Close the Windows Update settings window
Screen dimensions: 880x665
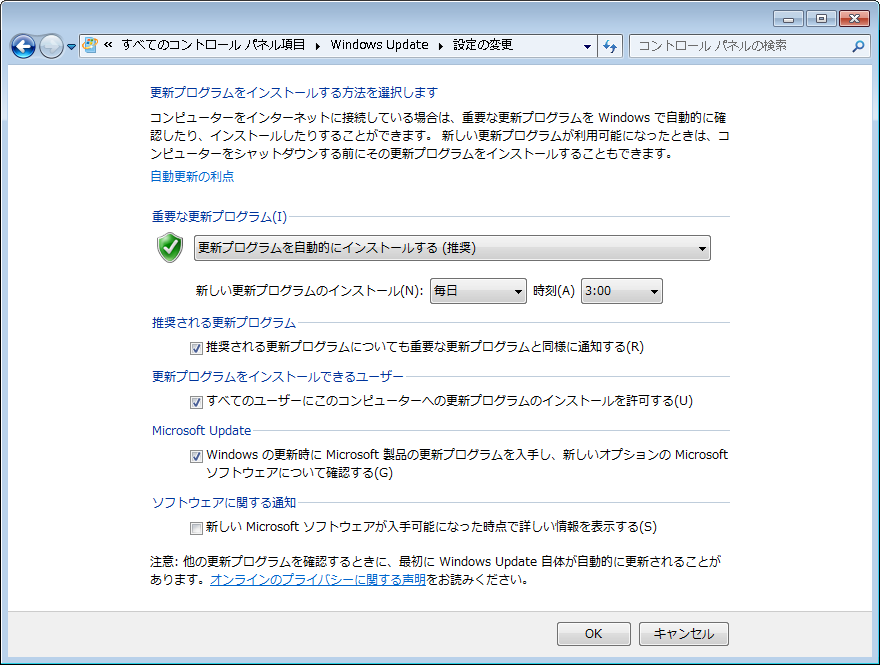854,19
